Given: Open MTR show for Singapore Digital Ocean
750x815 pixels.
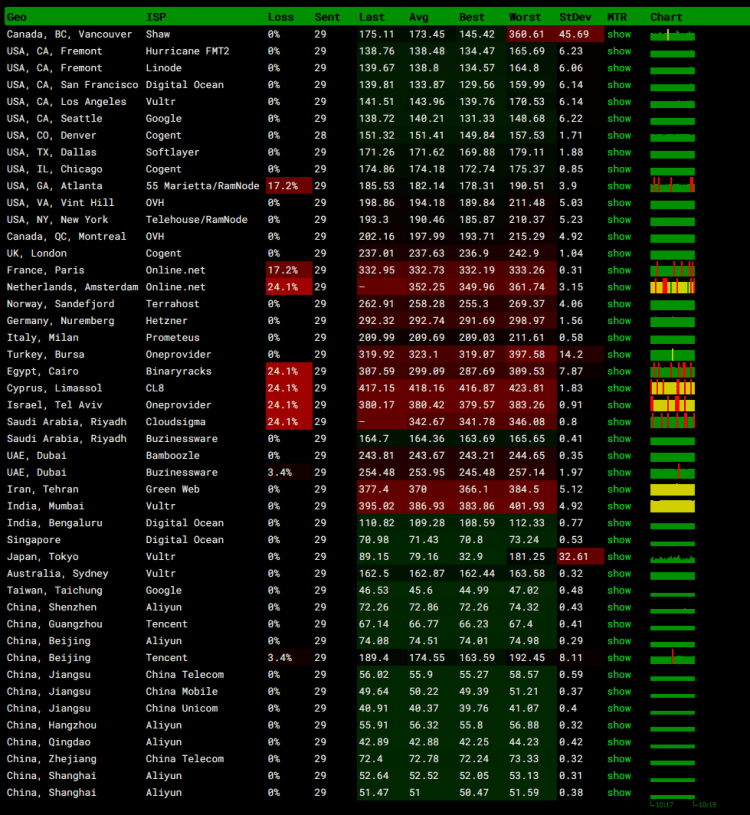Looking at the screenshot, I should point(619,539).
